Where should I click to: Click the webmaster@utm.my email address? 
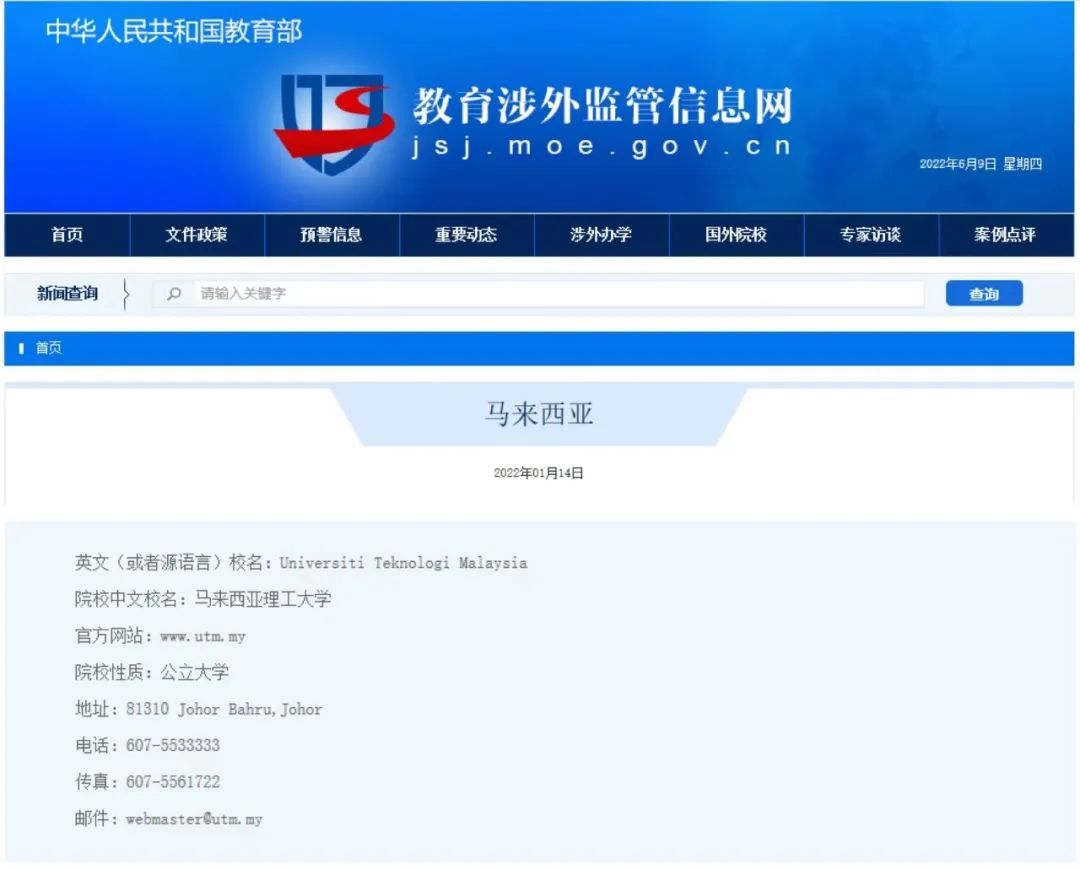click(194, 819)
